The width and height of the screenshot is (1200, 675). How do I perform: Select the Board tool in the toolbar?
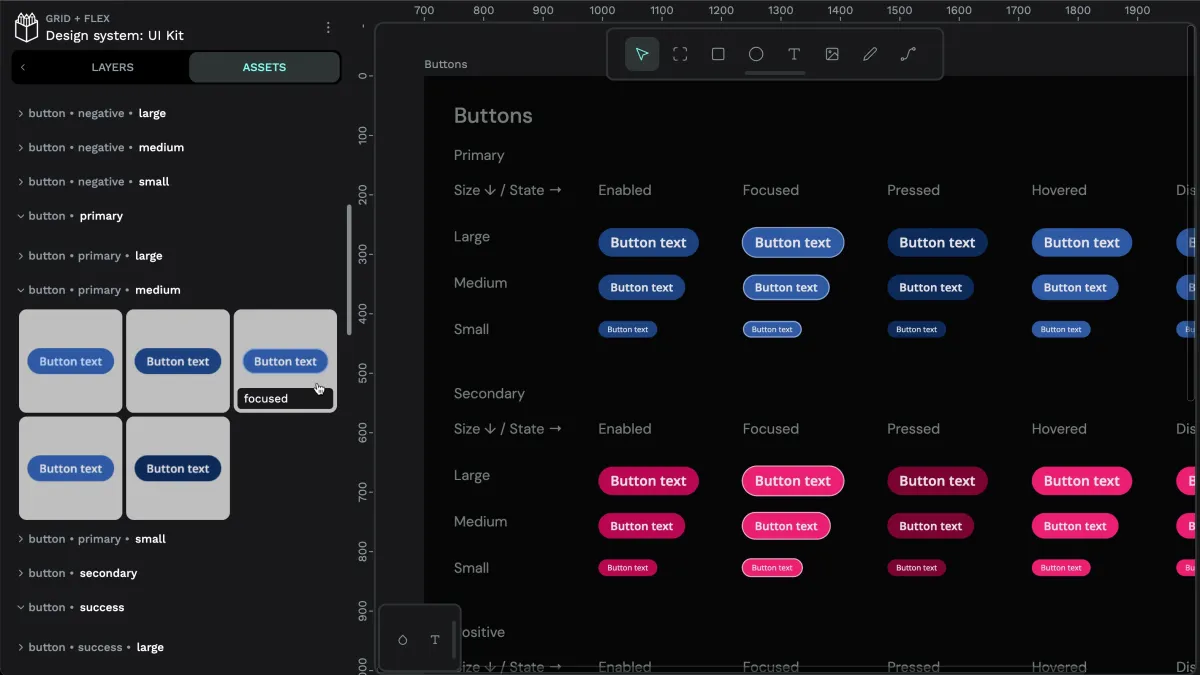point(680,54)
